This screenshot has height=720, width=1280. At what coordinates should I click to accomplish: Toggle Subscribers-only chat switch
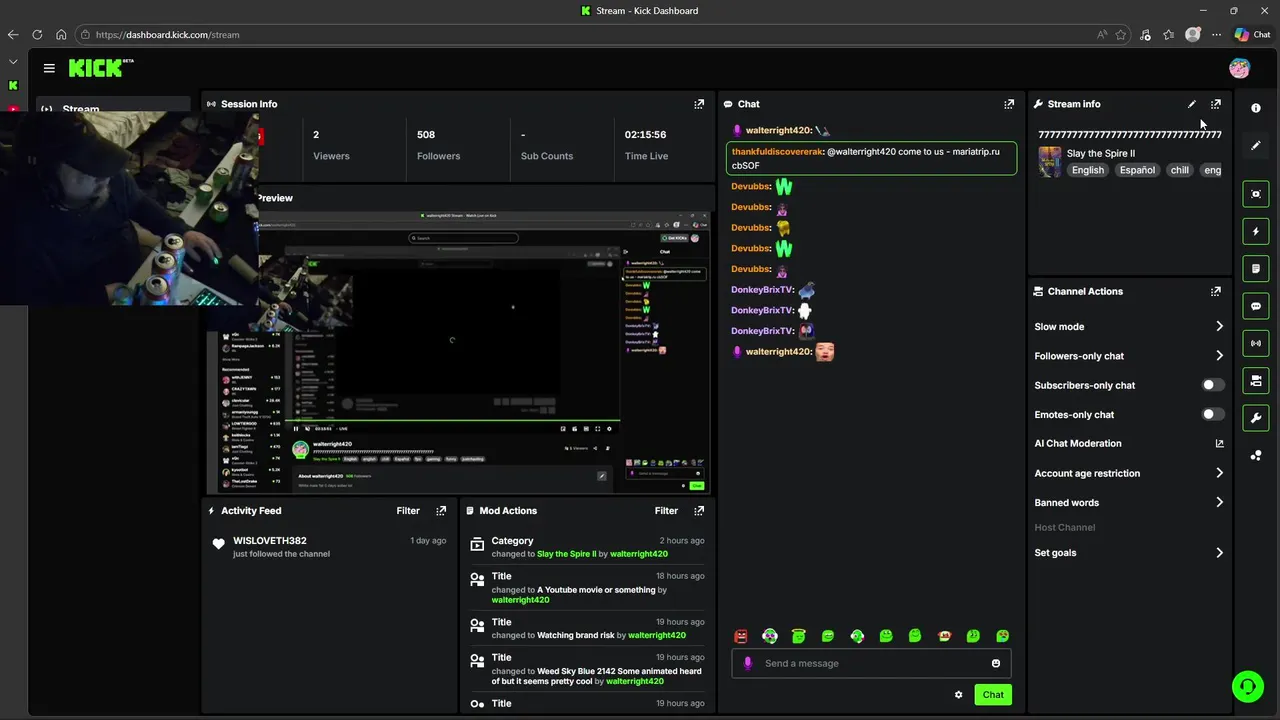tap(1212, 385)
